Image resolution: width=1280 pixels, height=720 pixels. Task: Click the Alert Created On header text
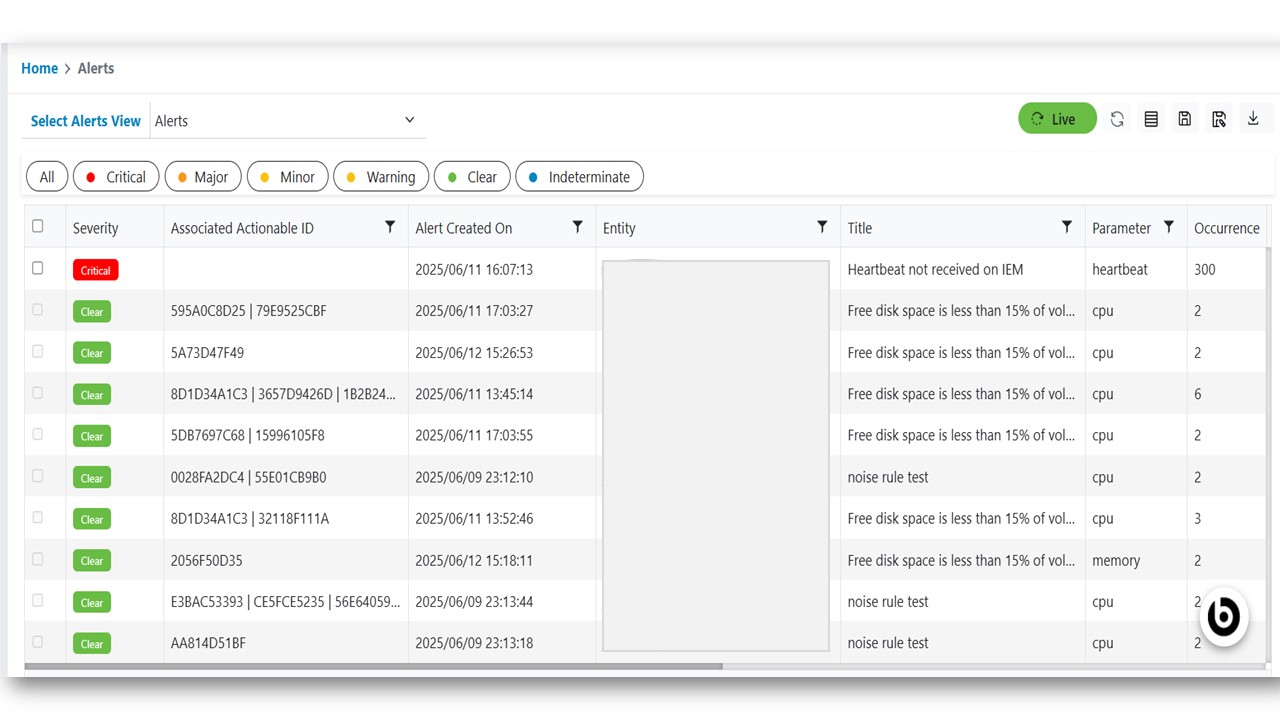click(x=464, y=228)
